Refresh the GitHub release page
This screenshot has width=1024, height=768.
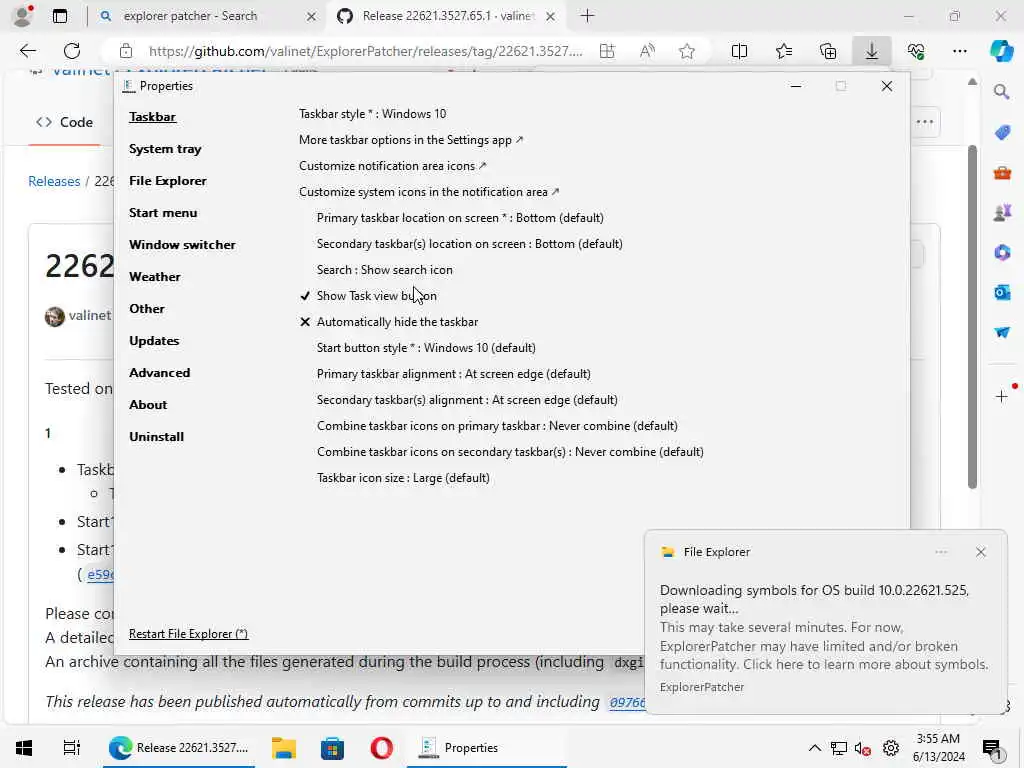tap(72, 51)
